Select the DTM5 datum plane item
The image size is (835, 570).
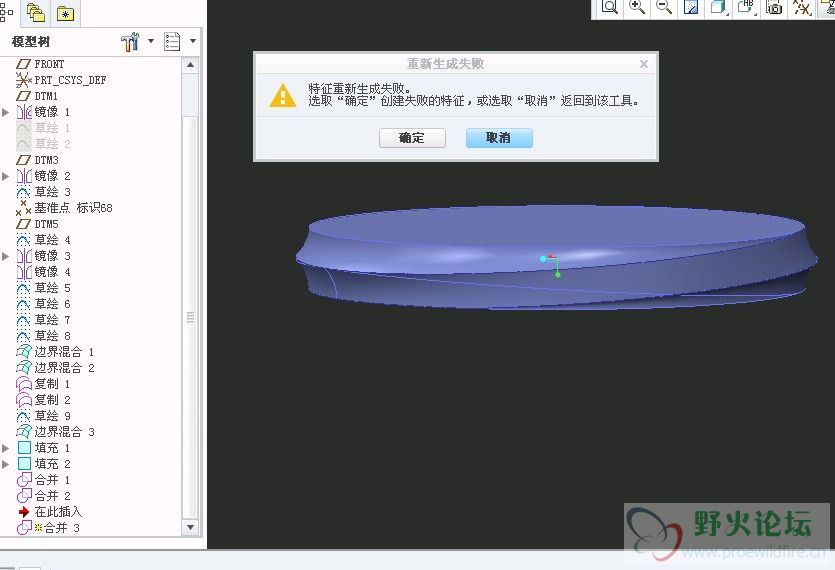(x=37, y=224)
